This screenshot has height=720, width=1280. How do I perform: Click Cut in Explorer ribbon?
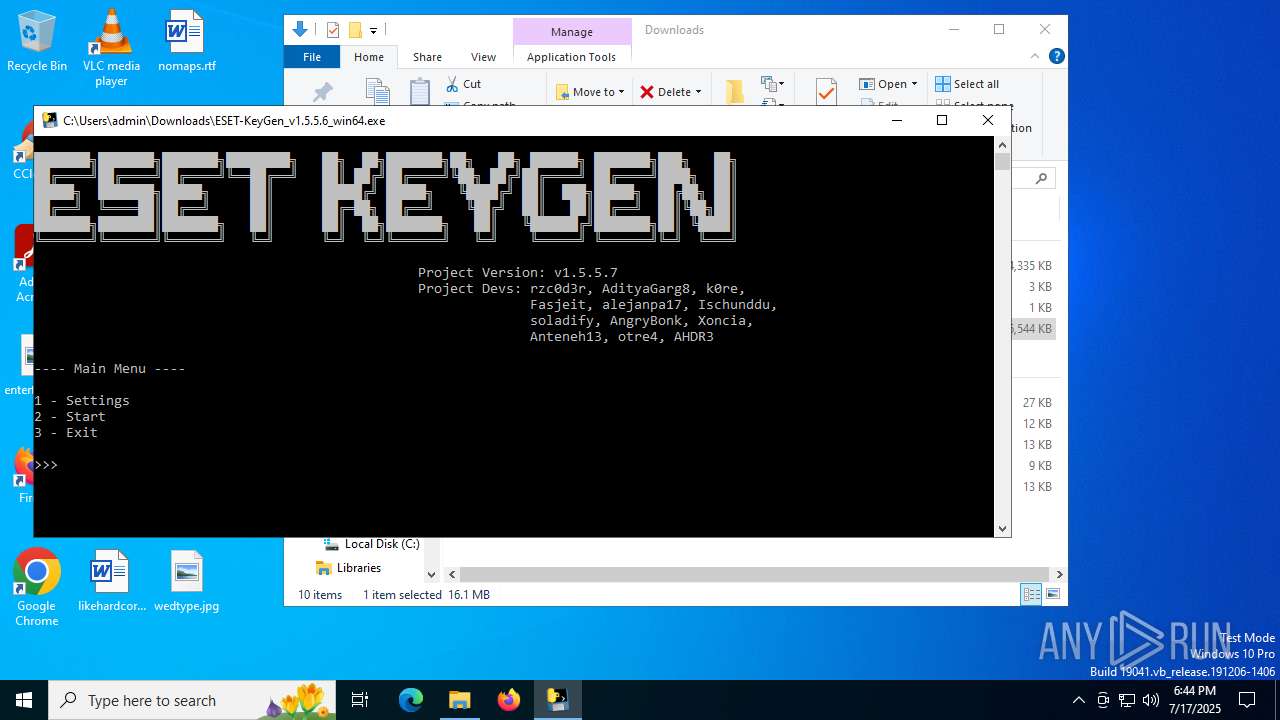464,84
